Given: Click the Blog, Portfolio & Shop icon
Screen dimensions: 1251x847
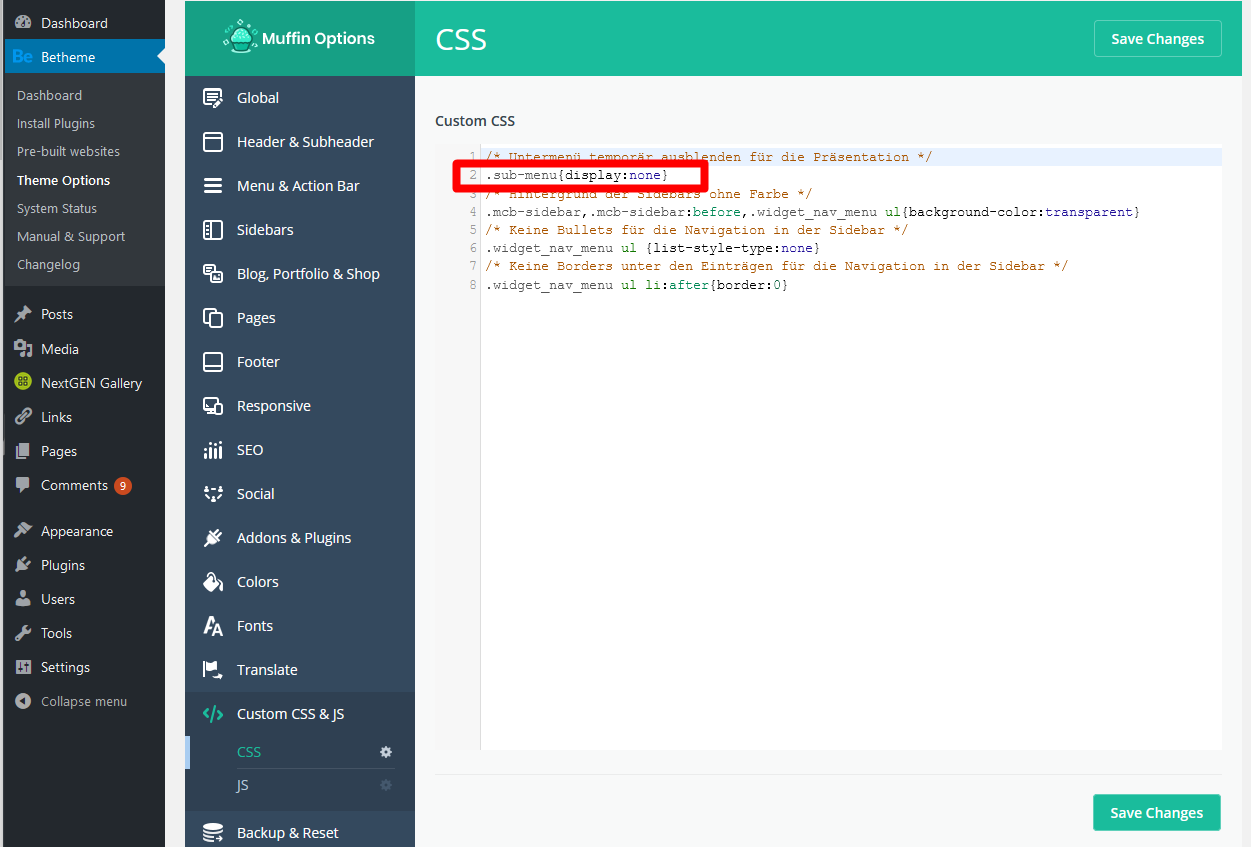Looking at the screenshot, I should pyautogui.click(x=213, y=274).
